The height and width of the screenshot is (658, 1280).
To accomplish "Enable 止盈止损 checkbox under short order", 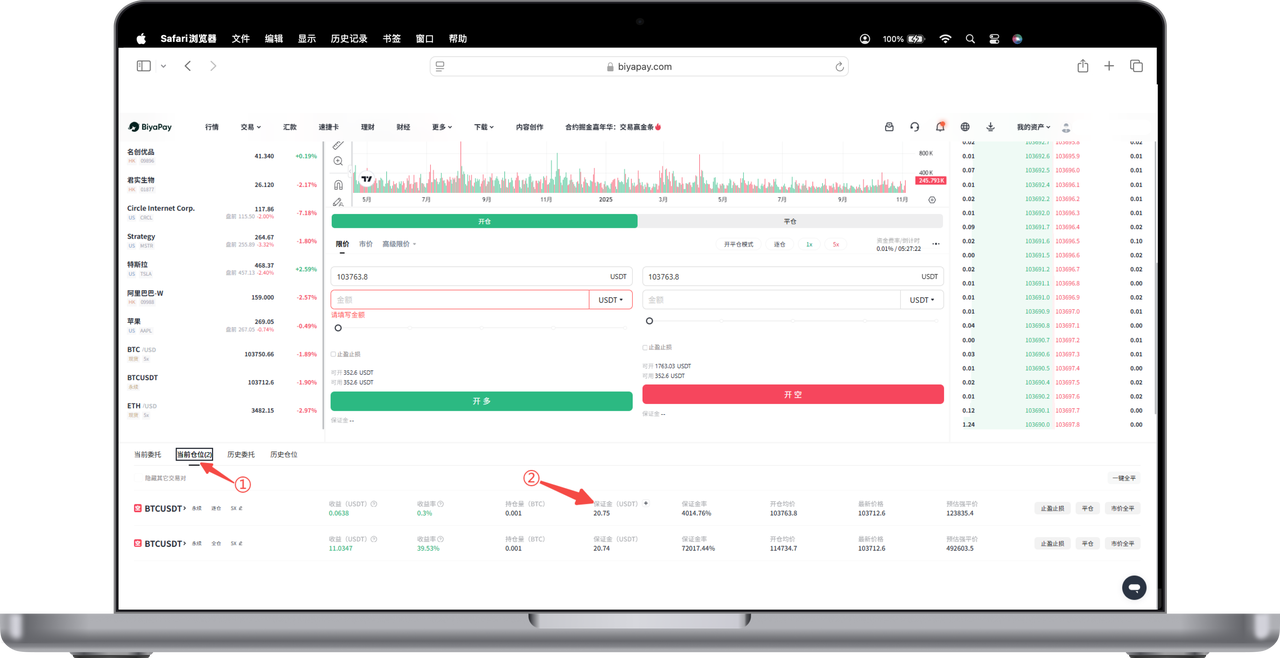I will click(645, 347).
